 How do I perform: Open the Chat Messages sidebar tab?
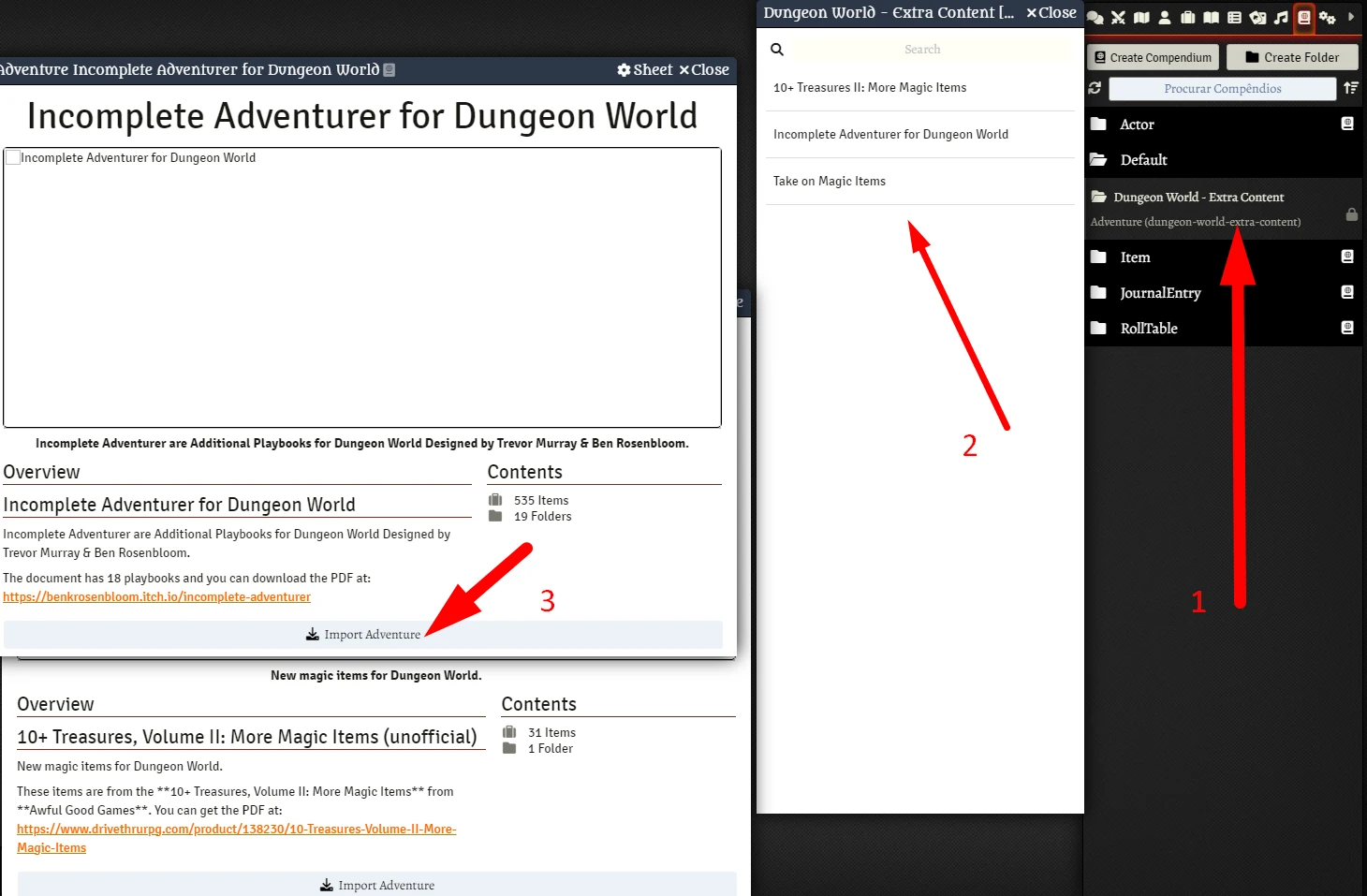coord(1095,17)
